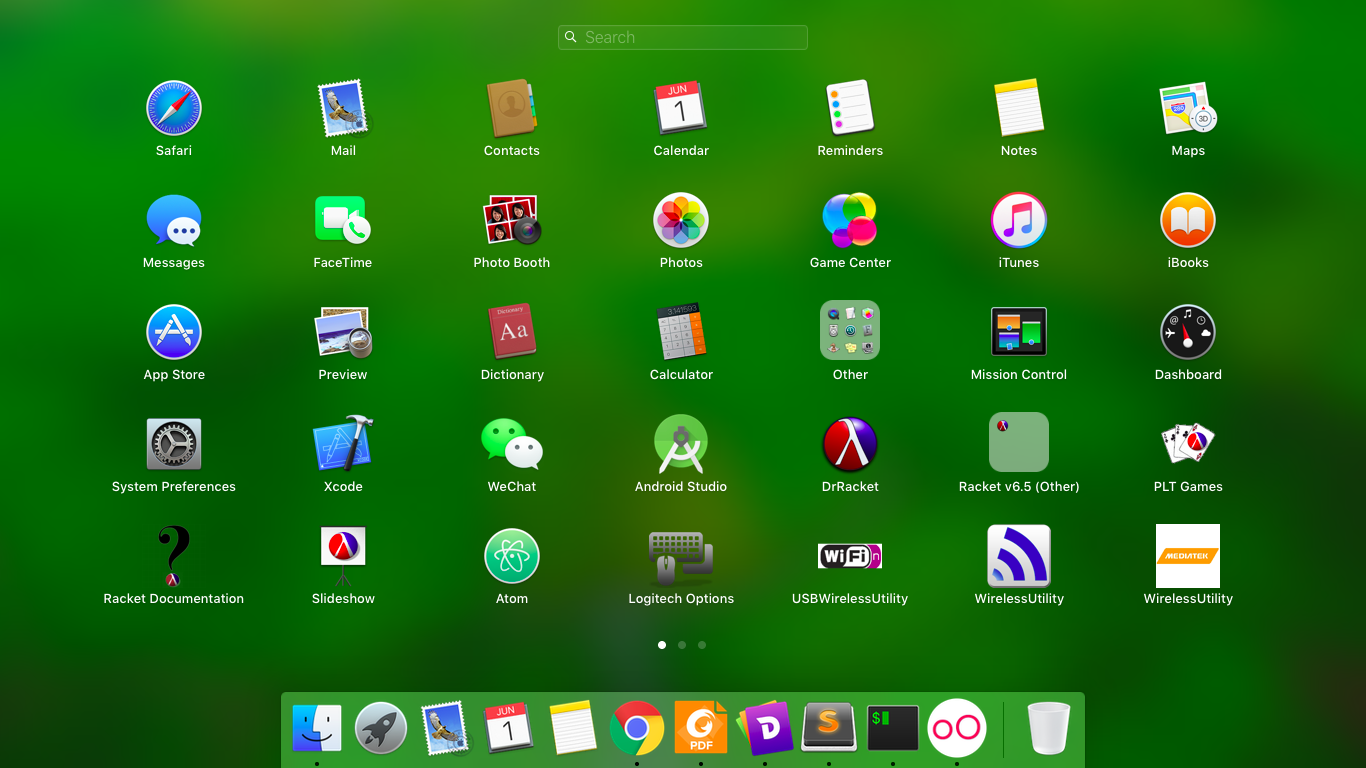Open Notes from the Dock

click(x=573, y=728)
